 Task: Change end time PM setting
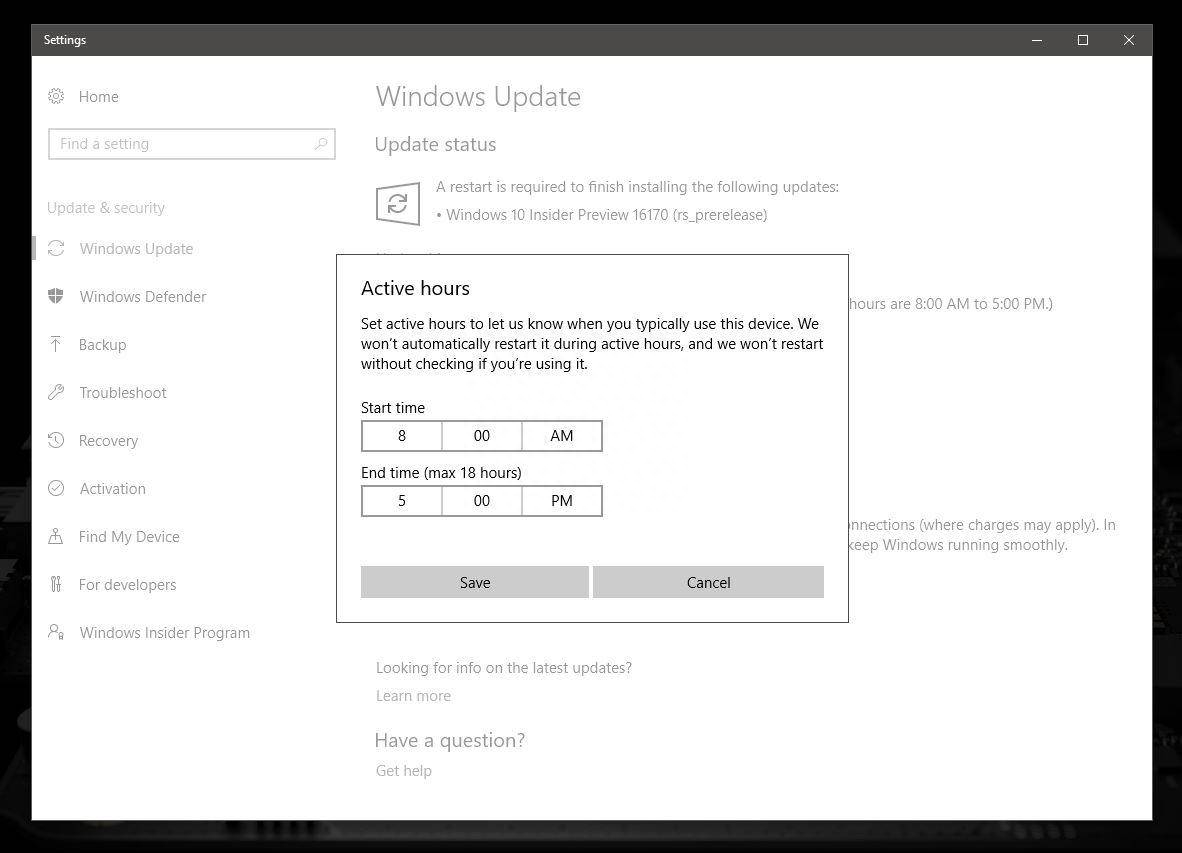(561, 500)
